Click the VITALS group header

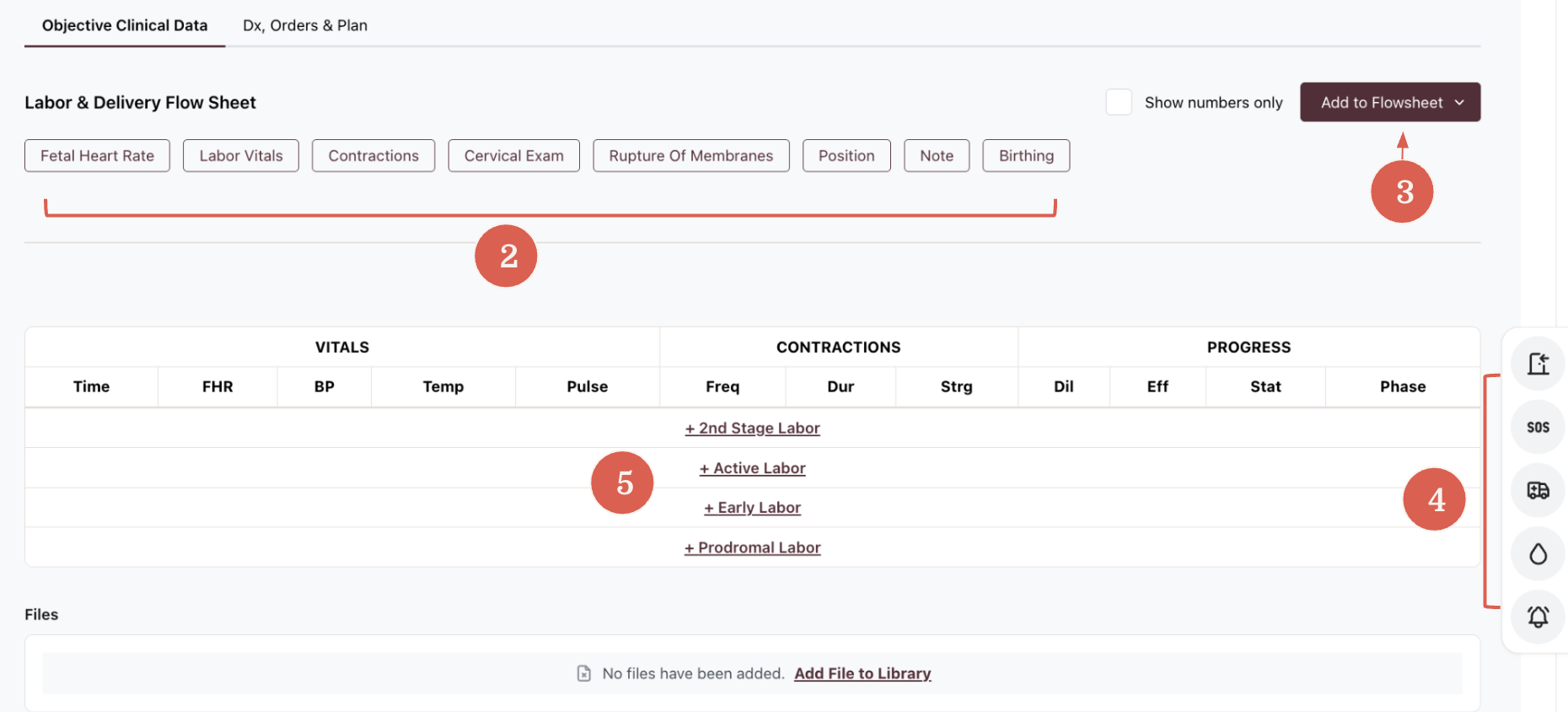pos(342,347)
